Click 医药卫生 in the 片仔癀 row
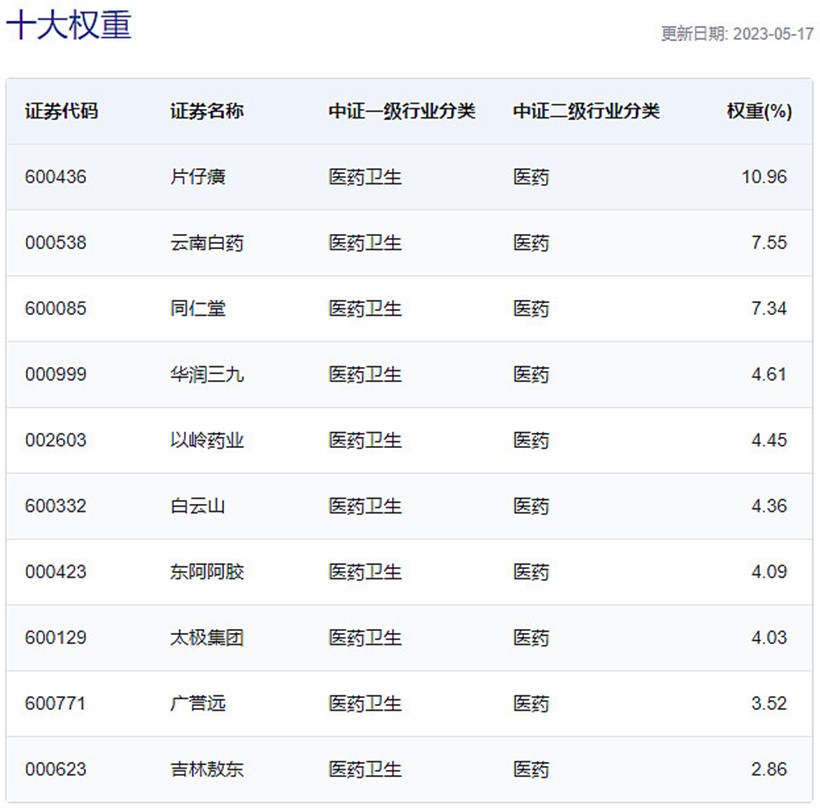The width and height of the screenshot is (820, 811). 365,177
